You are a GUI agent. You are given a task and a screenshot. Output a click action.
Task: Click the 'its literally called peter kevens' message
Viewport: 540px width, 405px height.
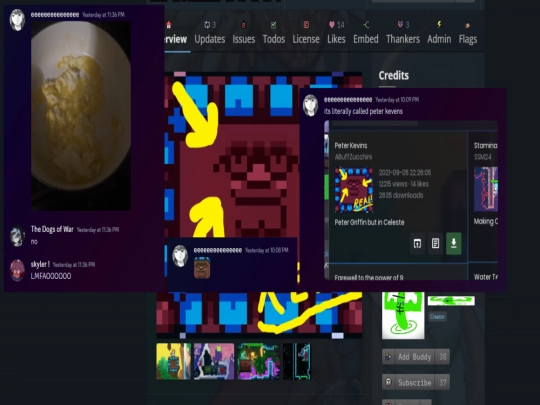tap(363, 111)
